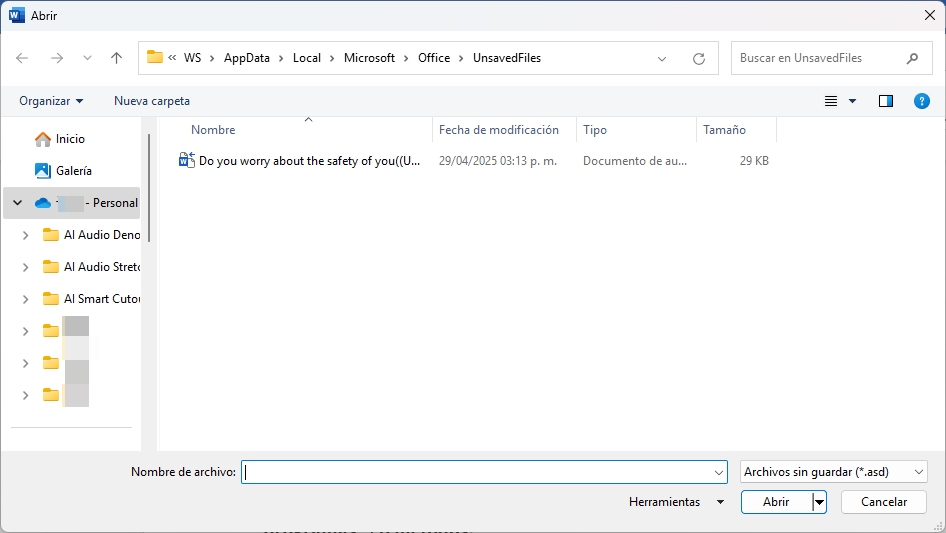Select the 'Do you worry about the safety' file
The height and width of the screenshot is (533, 946).
(310, 161)
